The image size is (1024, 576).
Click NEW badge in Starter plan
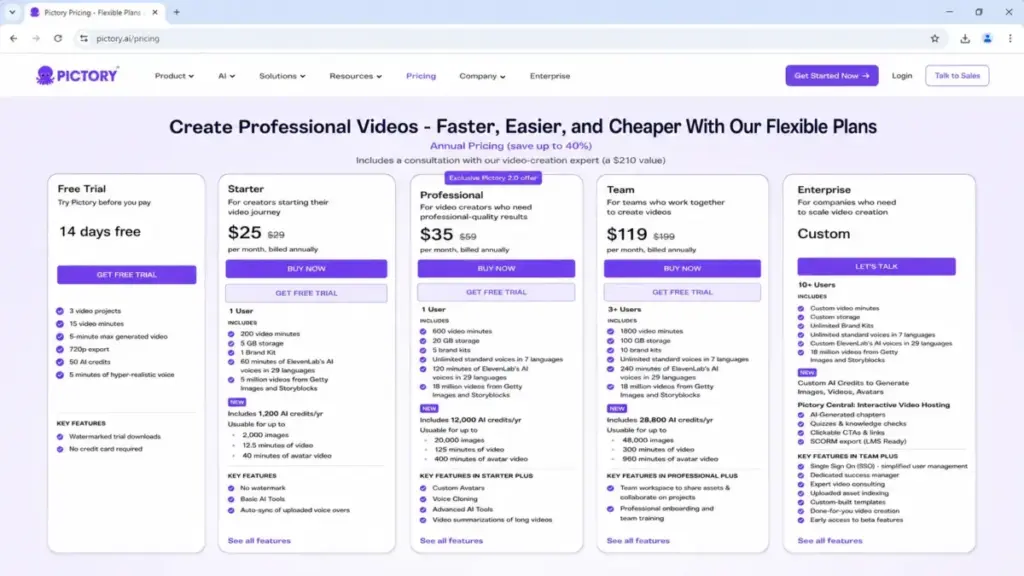[x=236, y=402]
